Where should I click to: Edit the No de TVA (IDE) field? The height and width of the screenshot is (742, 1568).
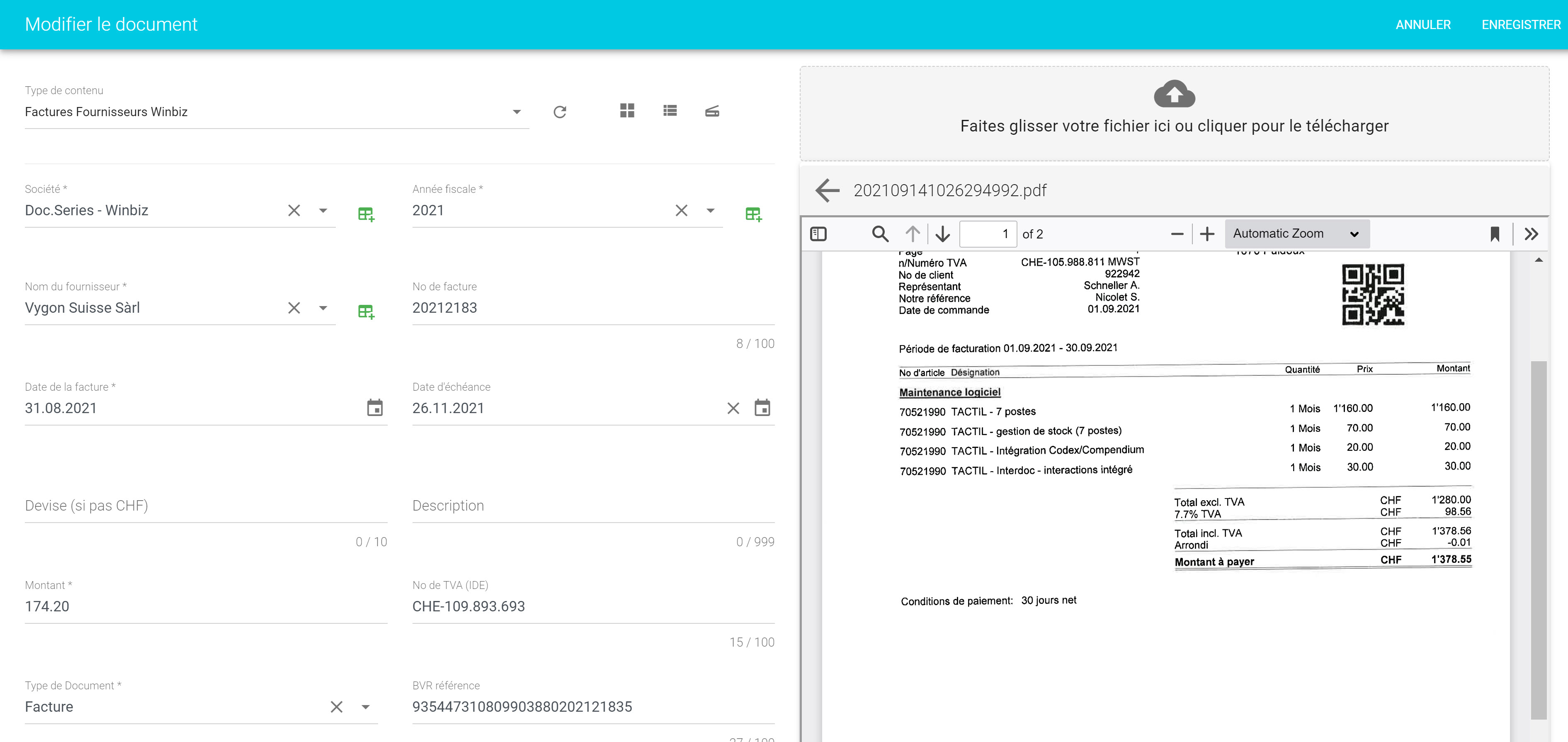point(593,606)
